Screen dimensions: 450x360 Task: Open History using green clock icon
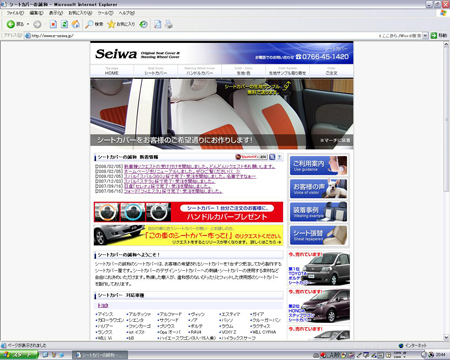pos(144,24)
